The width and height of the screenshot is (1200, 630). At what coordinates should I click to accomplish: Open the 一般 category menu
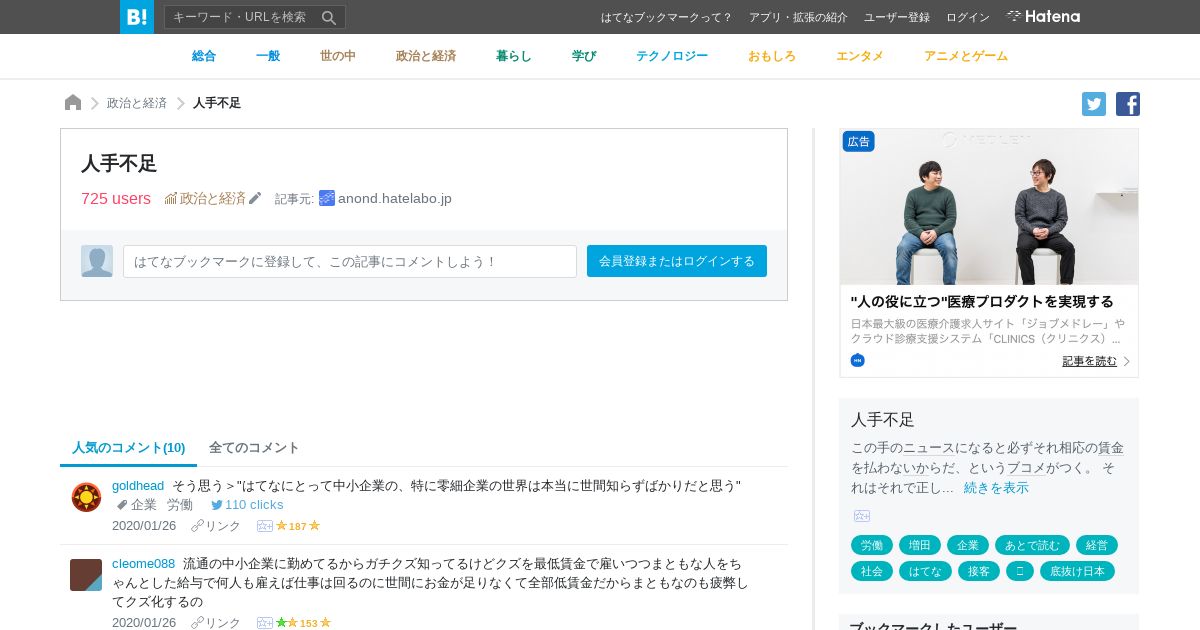pos(268,56)
